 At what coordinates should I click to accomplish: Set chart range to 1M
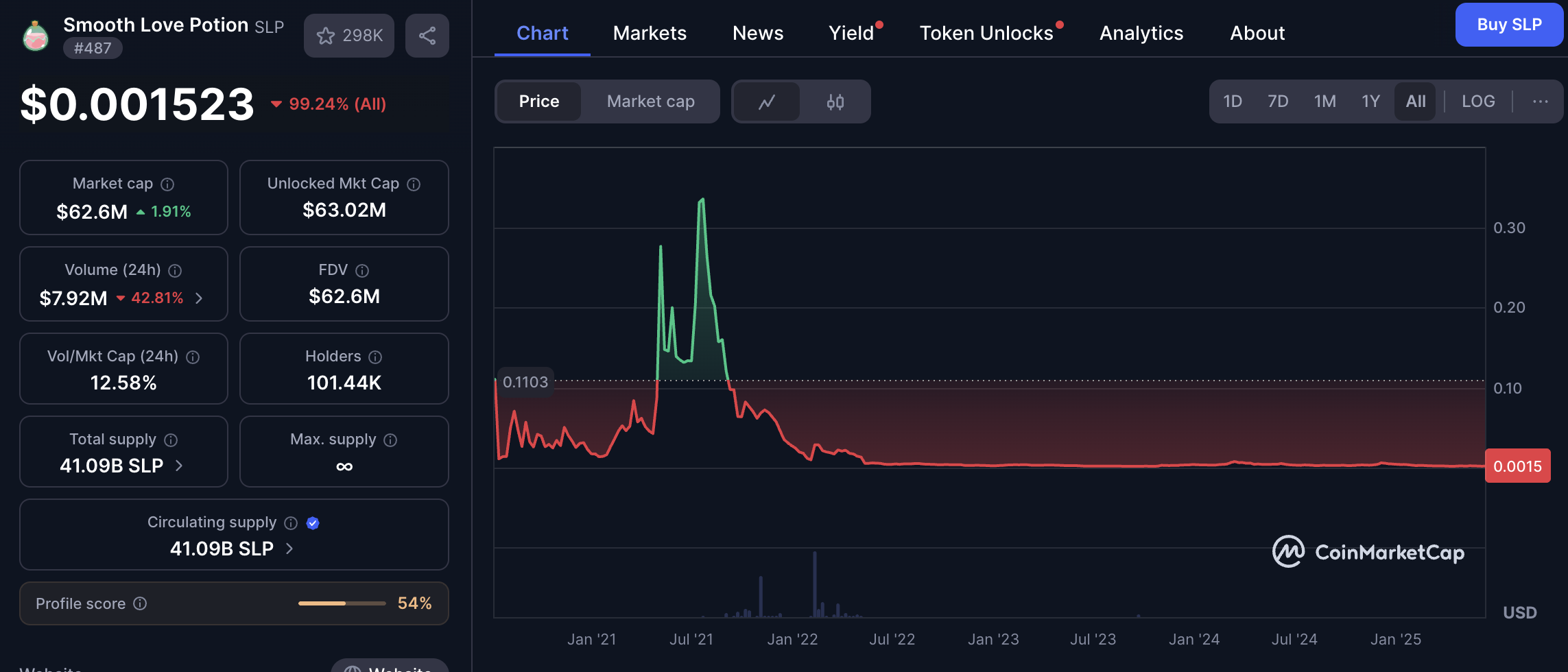pos(1325,101)
